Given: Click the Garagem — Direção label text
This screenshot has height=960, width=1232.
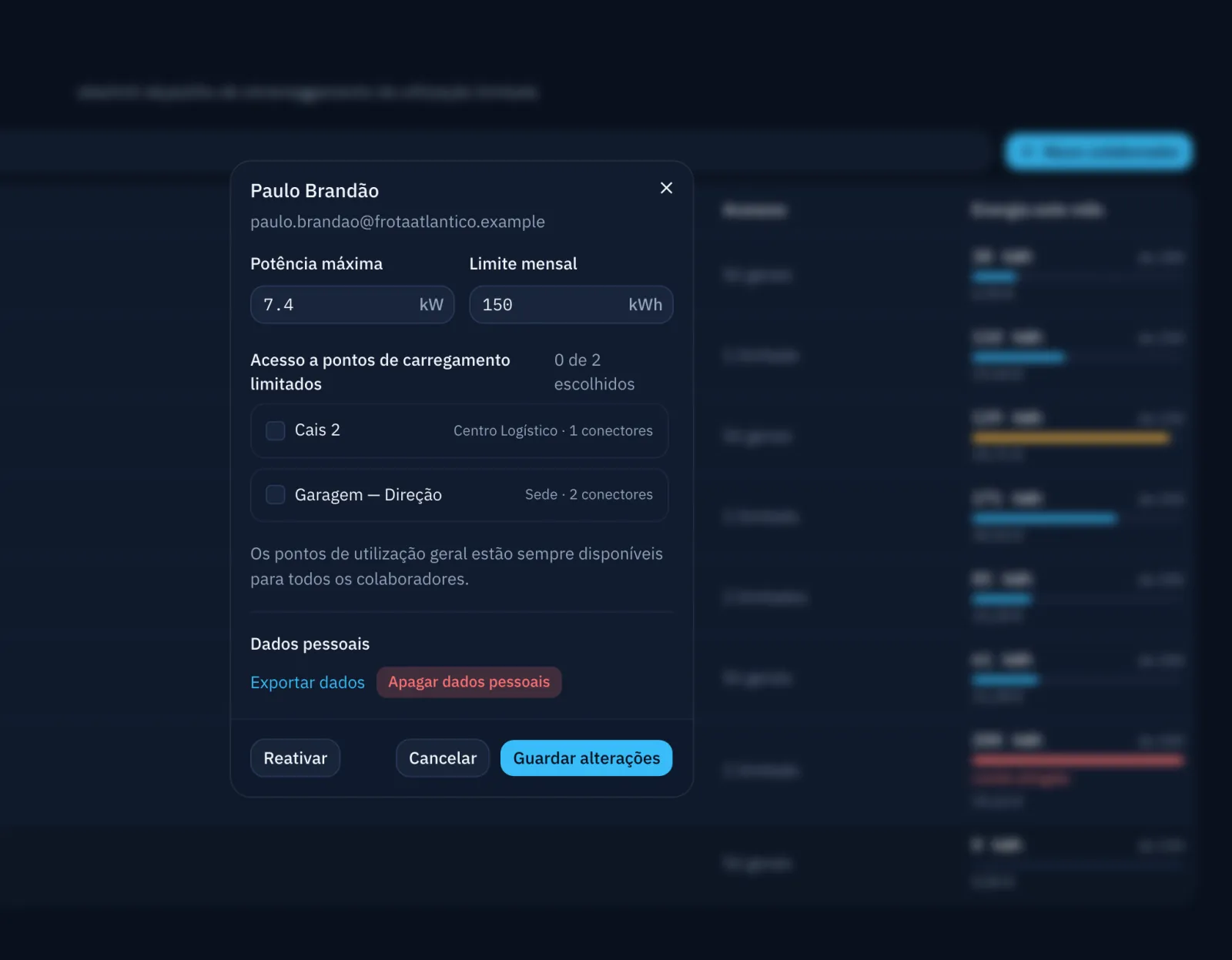Looking at the screenshot, I should pos(368,494).
